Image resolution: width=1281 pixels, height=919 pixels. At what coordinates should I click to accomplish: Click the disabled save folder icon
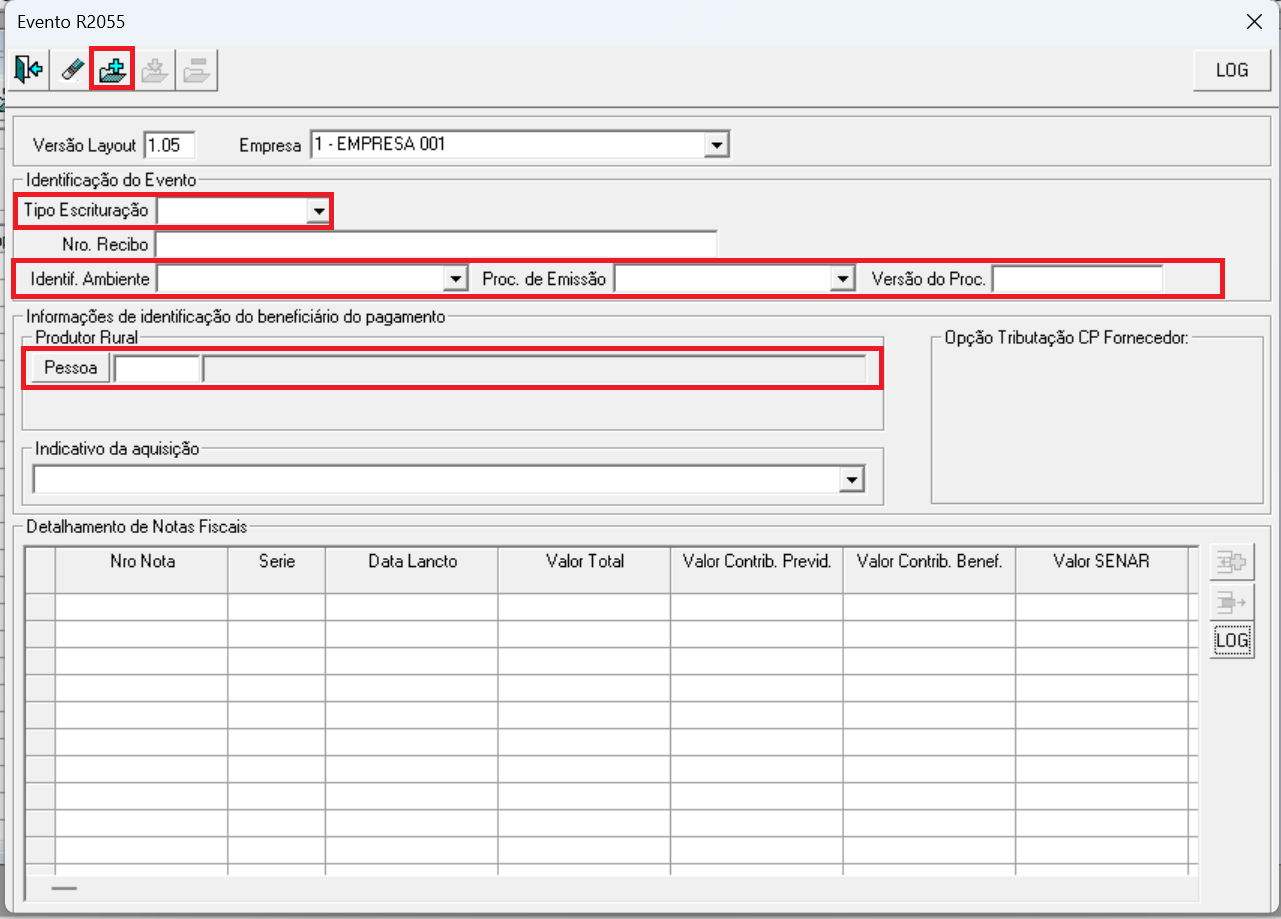[x=154, y=70]
